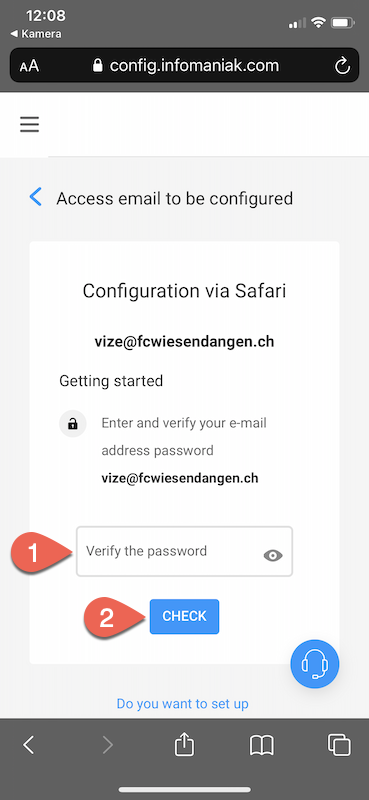The image size is (369, 800).
Task: Click the CHECK button
Action: [x=184, y=616]
